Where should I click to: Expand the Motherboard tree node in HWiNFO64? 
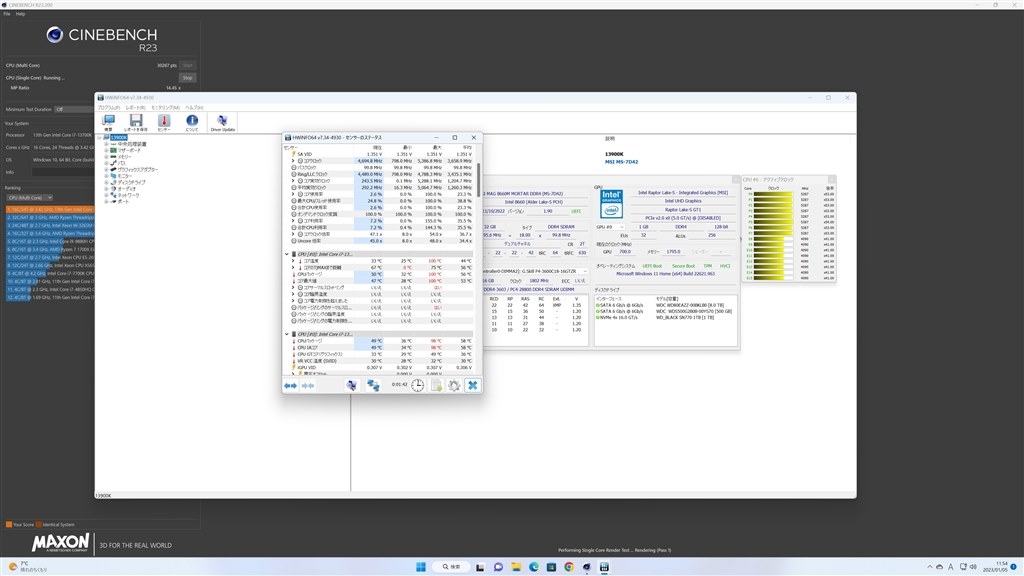point(106,150)
